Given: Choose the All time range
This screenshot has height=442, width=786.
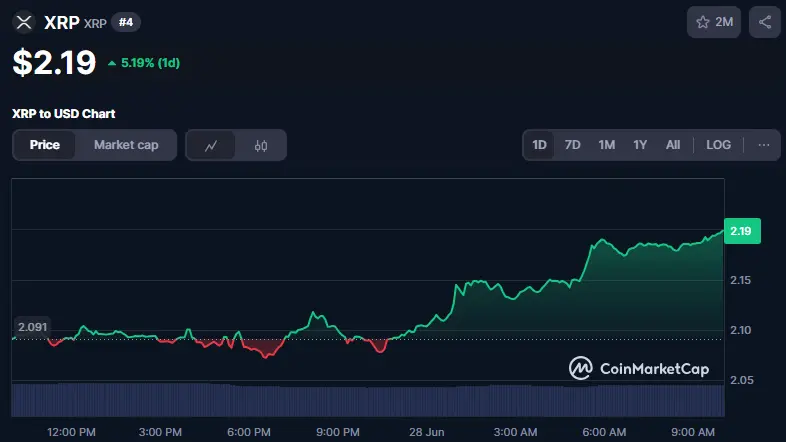Looking at the screenshot, I should click(x=673, y=145).
